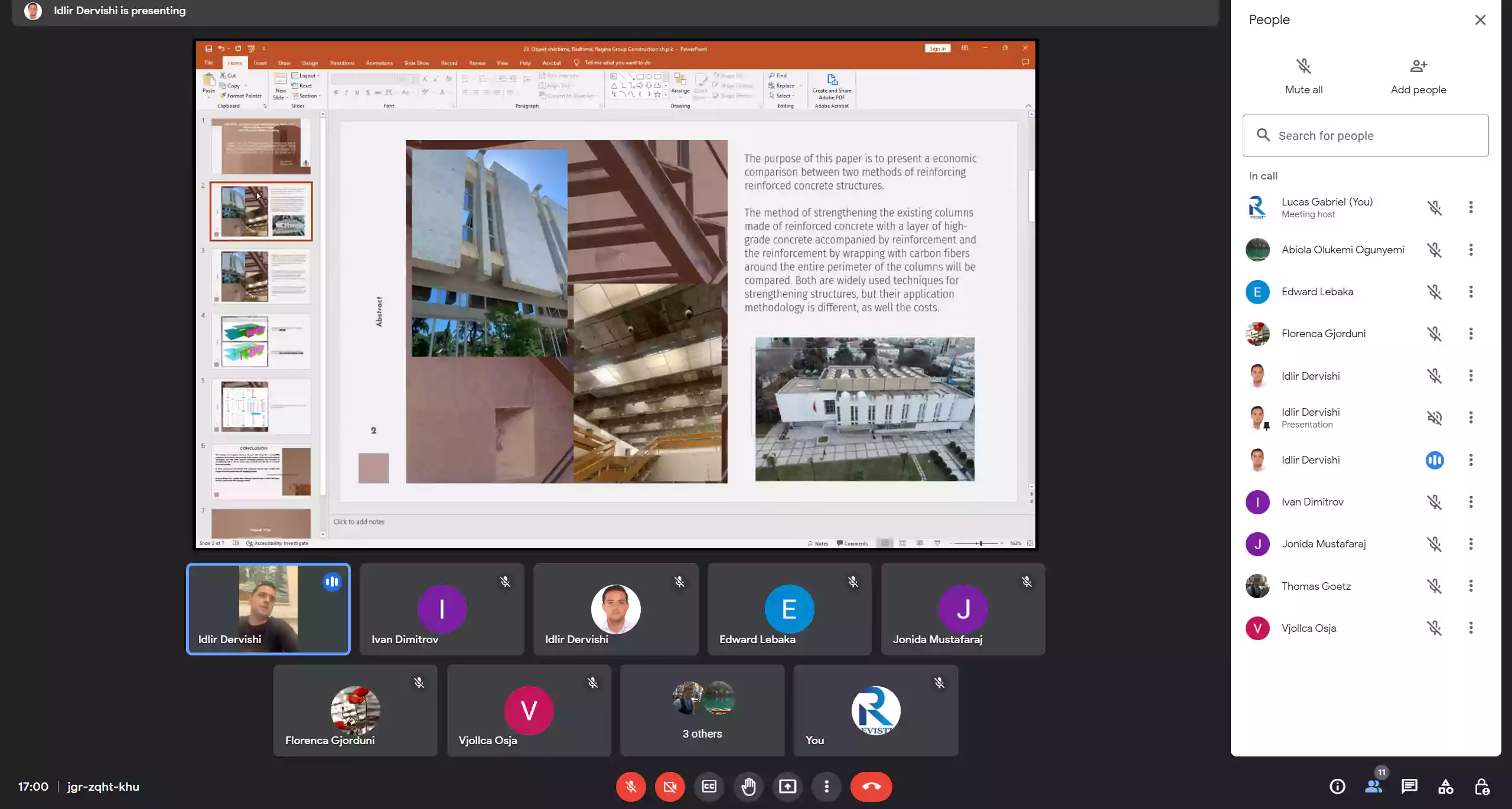Viewport: 1512px width, 809px height.
Task: Click the Captions/subtitles icon in toolbar
Action: pyautogui.click(x=709, y=786)
